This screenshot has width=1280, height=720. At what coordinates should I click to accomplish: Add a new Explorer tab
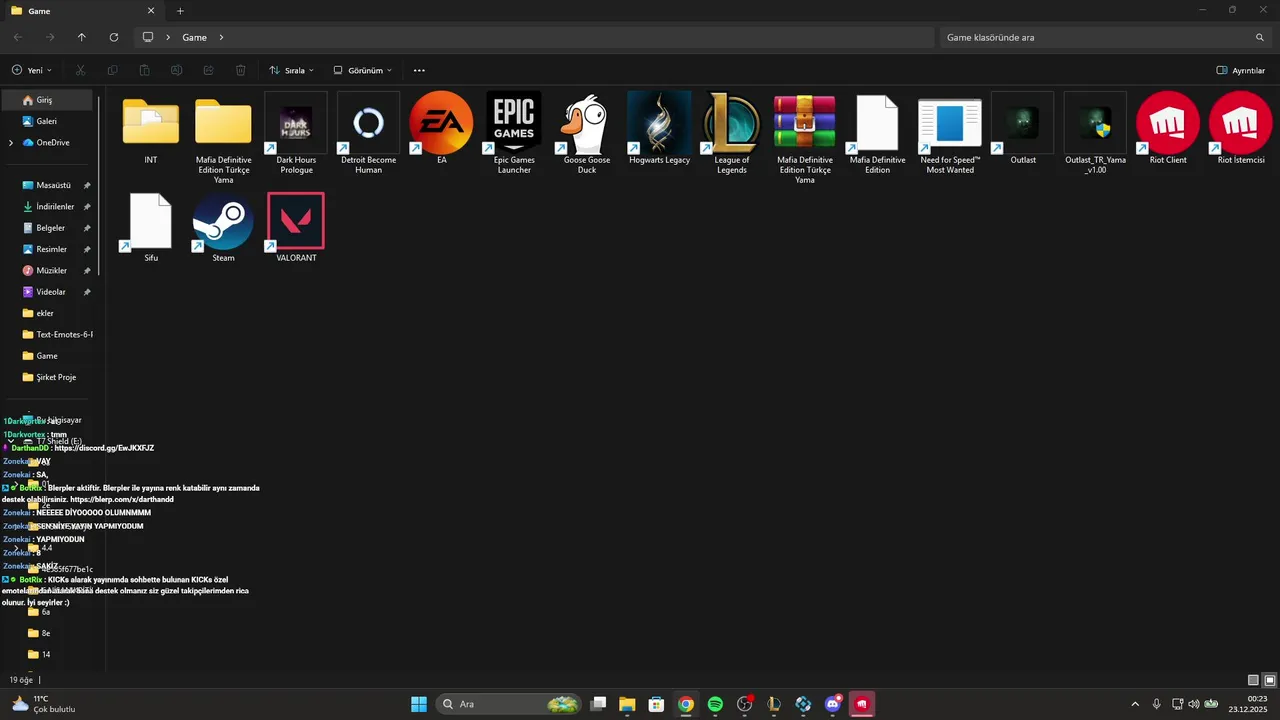180,11
